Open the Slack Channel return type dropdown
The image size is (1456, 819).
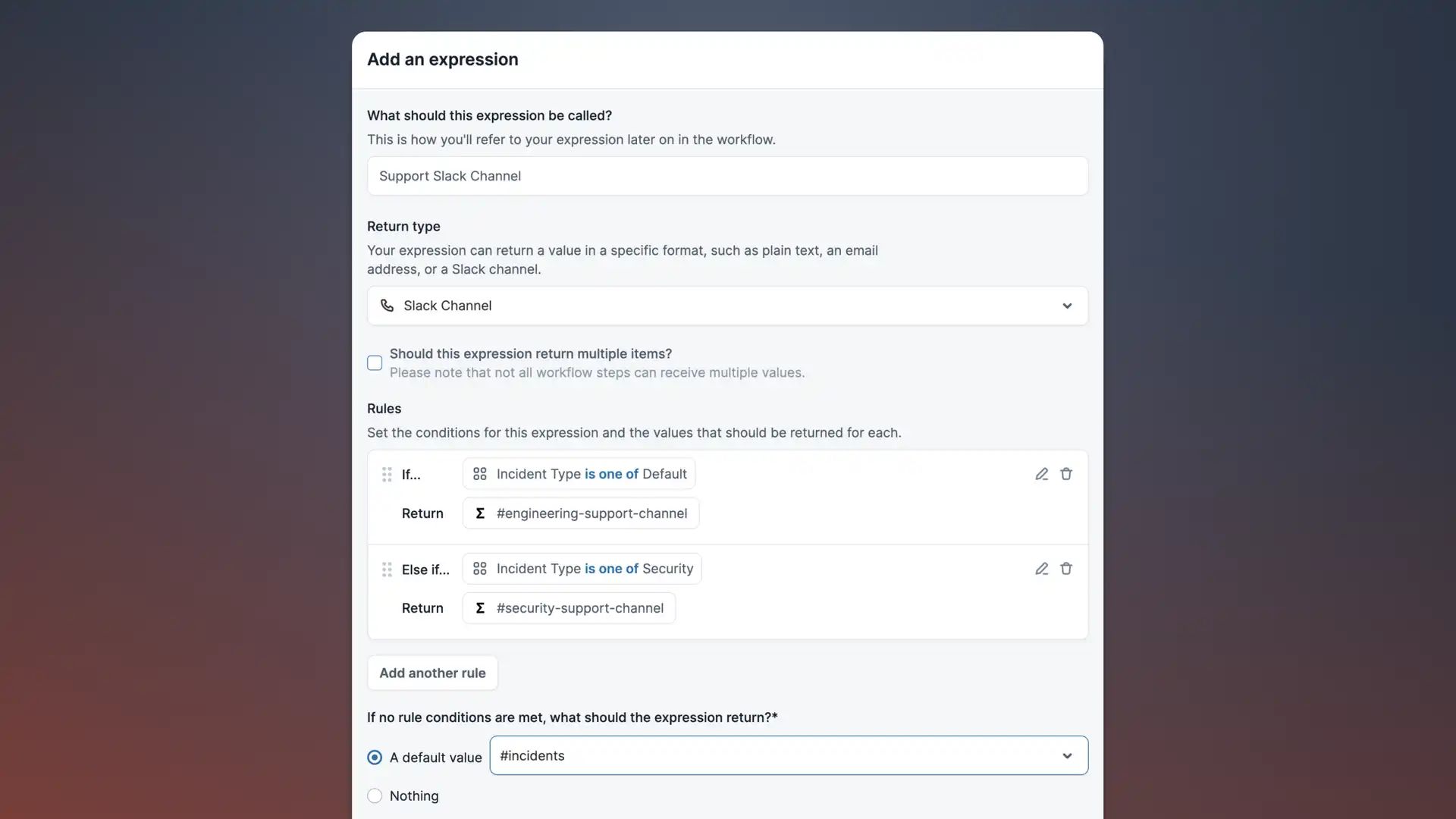727,306
